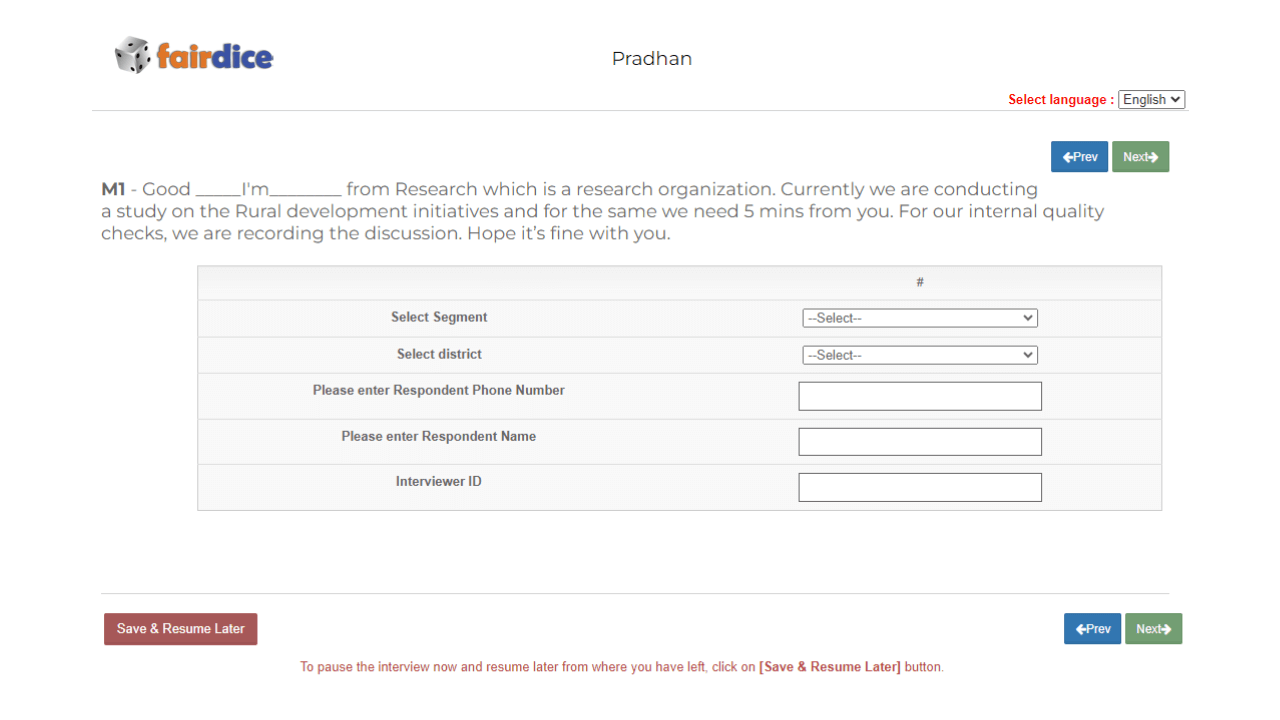1280x720 pixels.
Task: Click into the Respondent Name field
Action: [919, 442]
